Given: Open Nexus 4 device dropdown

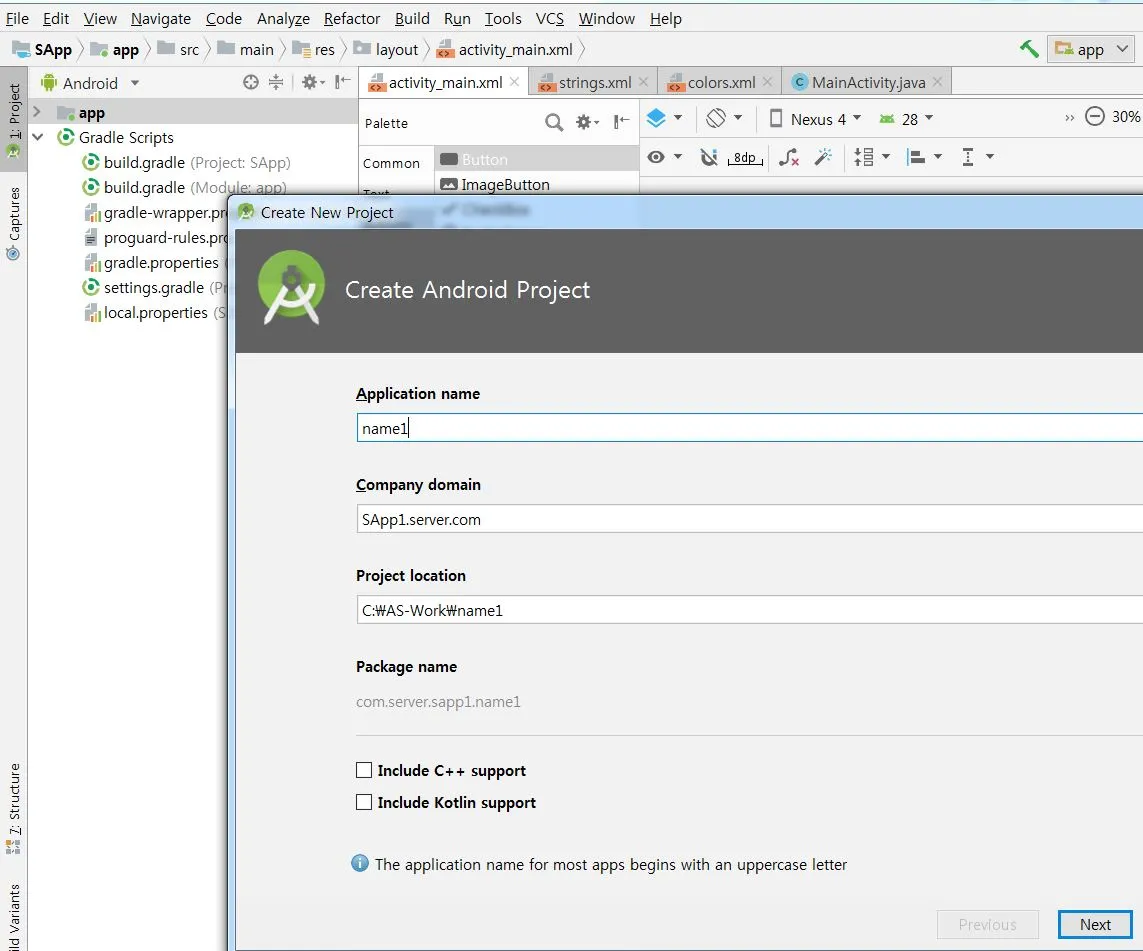Looking at the screenshot, I should tap(815, 119).
